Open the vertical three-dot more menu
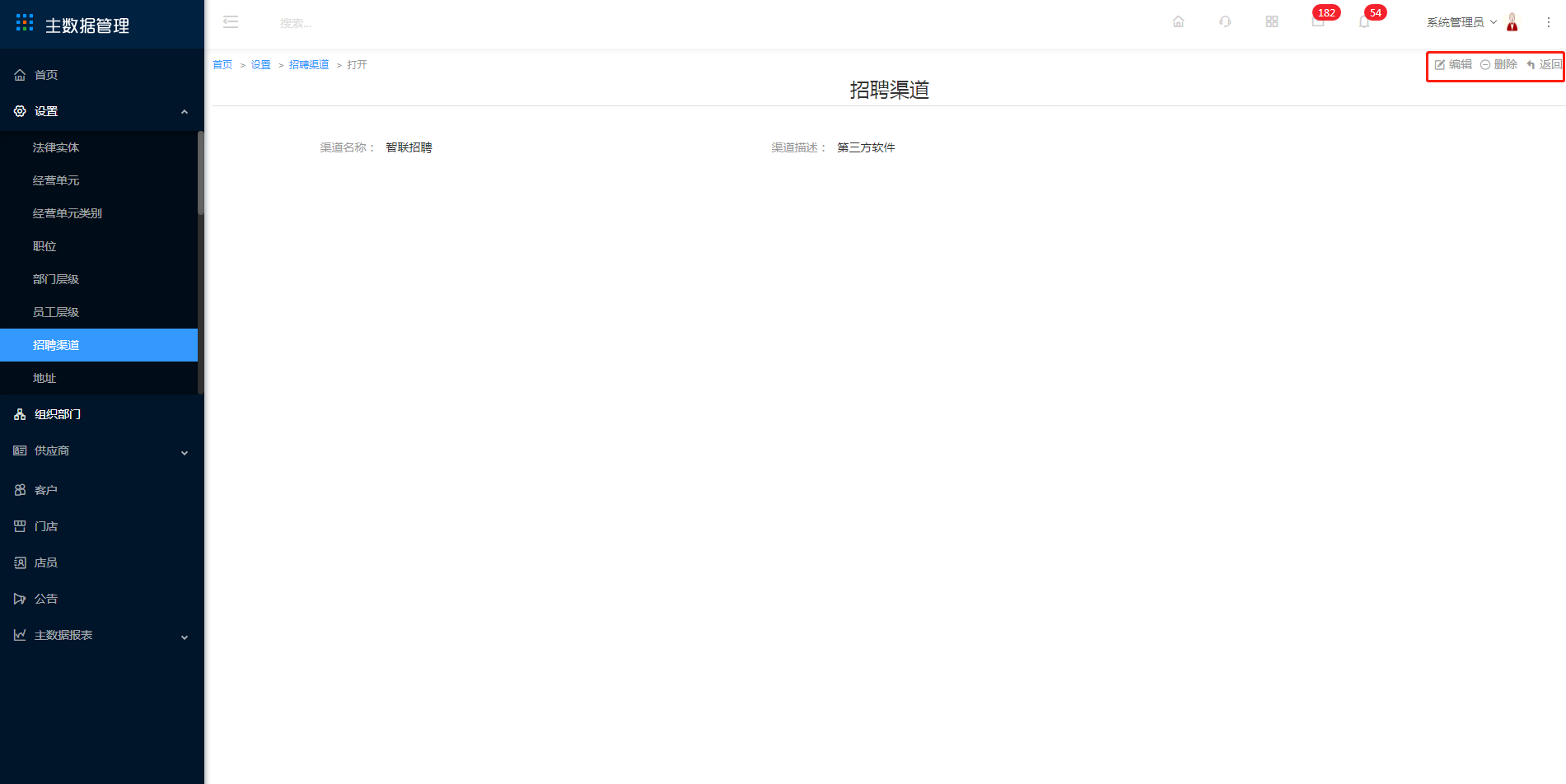Image resolution: width=1566 pixels, height=784 pixels. click(x=1549, y=22)
